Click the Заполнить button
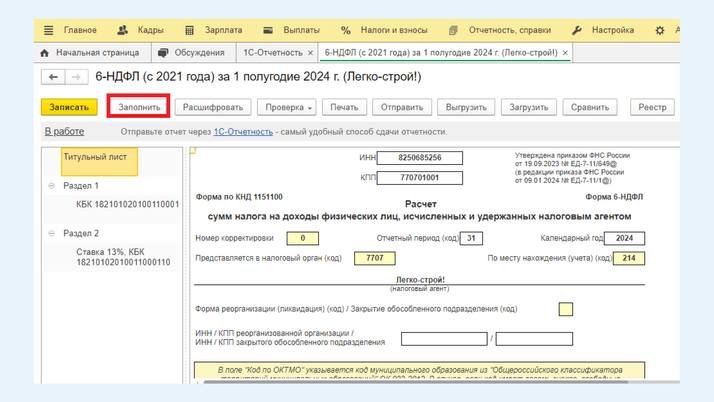The image size is (714, 402). 139,107
